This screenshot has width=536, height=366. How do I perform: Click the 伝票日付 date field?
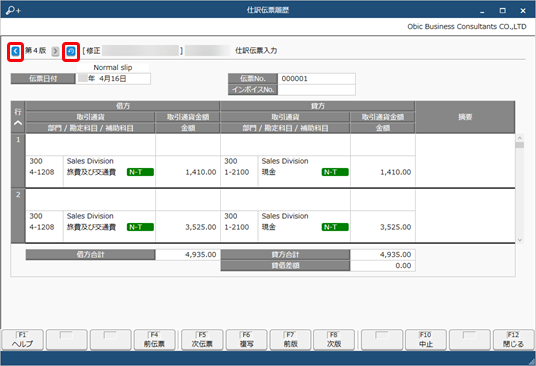coord(113,79)
